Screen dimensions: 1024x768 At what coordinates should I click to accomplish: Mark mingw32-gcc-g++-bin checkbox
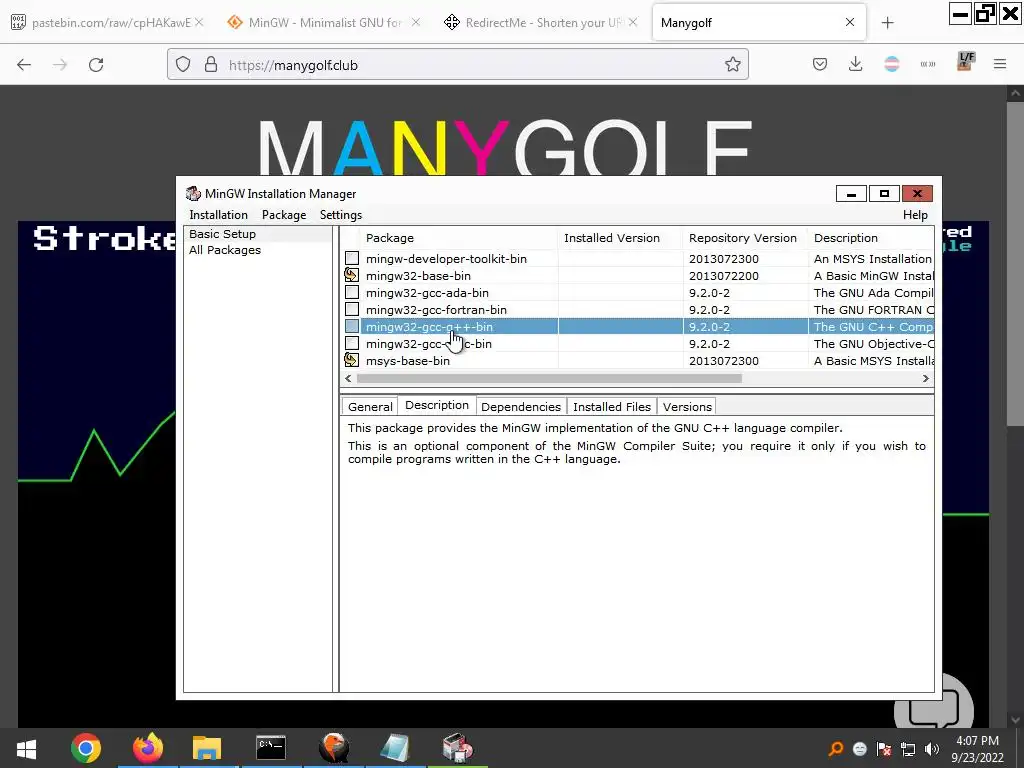(352, 327)
